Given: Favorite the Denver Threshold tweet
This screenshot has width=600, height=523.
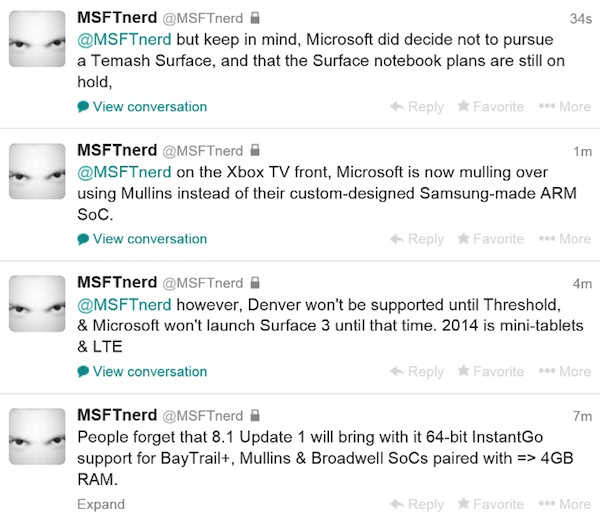Looking at the screenshot, I should pos(491,371).
